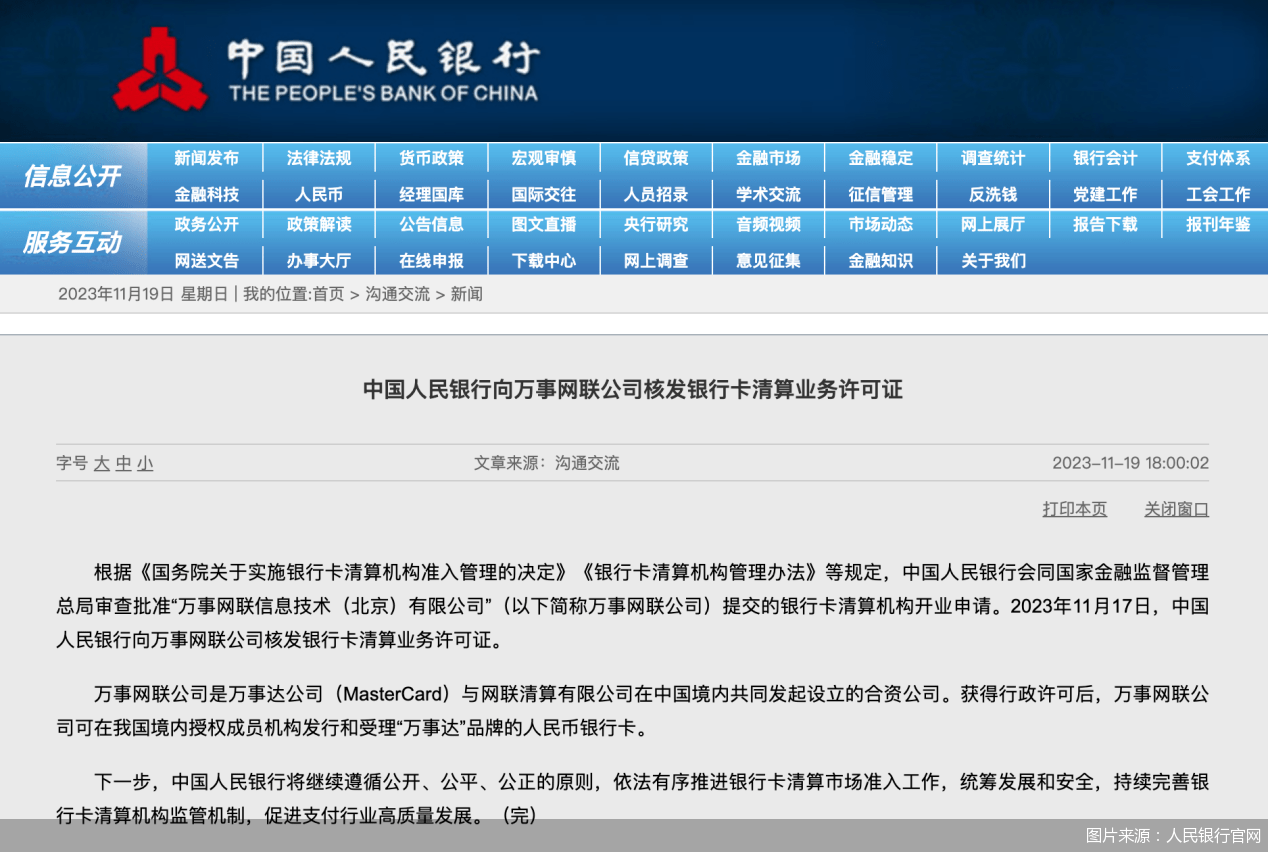
Task: Go to the 金融科技 section
Action: click(x=206, y=194)
